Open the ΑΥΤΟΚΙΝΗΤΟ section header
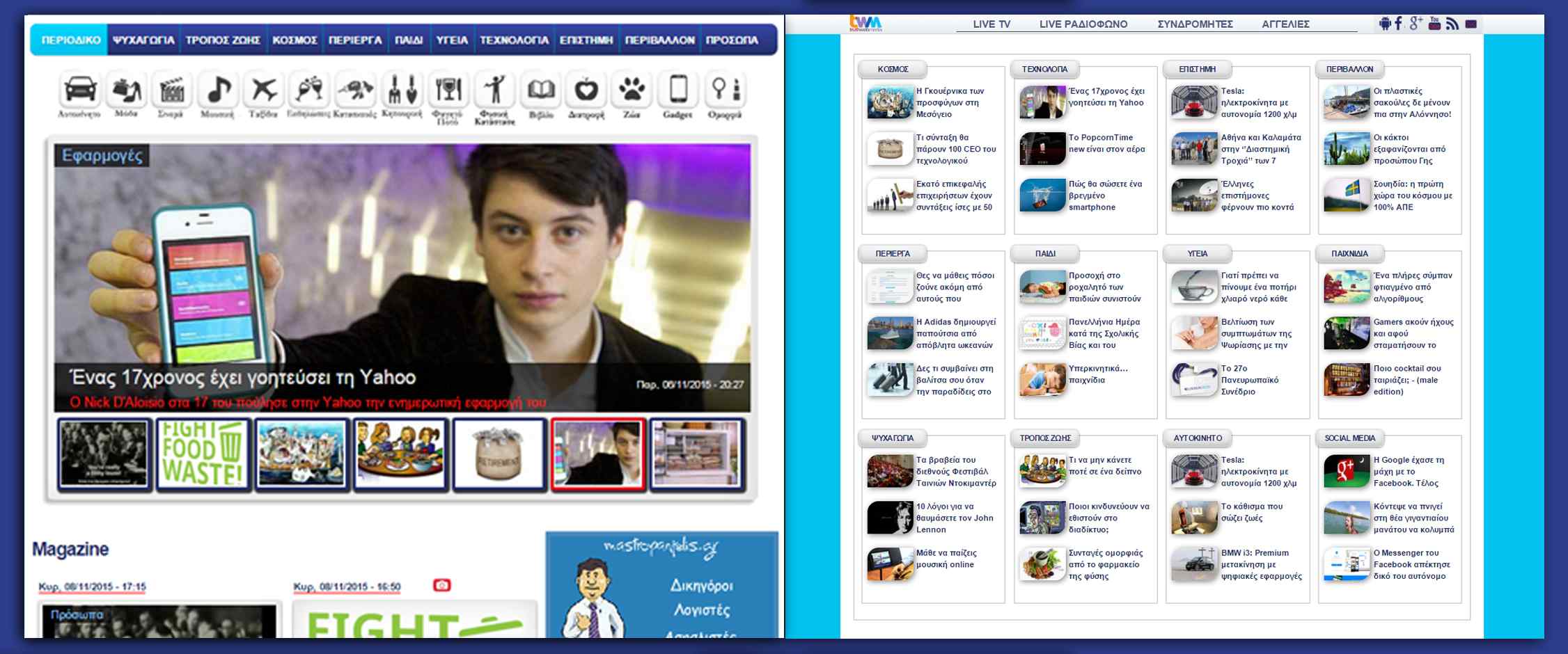 [1198, 438]
